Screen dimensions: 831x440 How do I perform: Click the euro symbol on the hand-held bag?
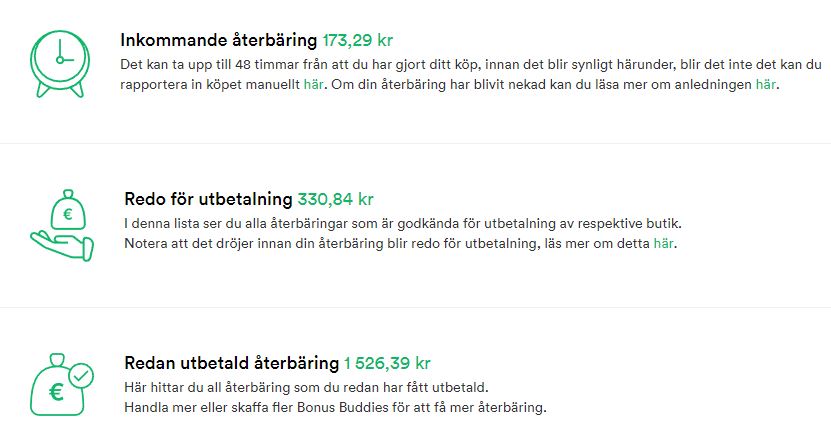pyautogui.click(x=68, y=214)
